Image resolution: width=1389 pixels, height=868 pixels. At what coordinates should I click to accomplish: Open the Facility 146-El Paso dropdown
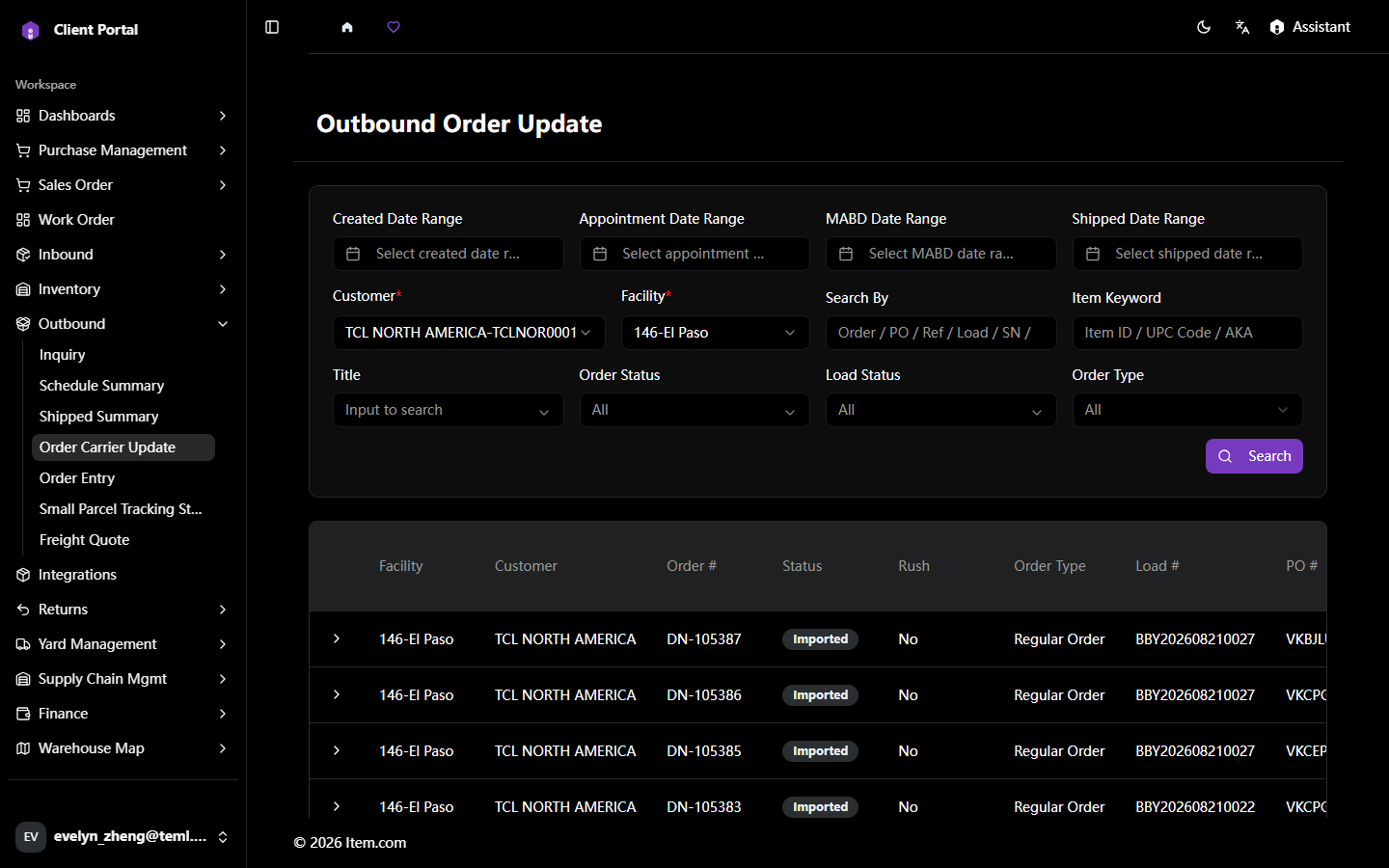(715, 333)
